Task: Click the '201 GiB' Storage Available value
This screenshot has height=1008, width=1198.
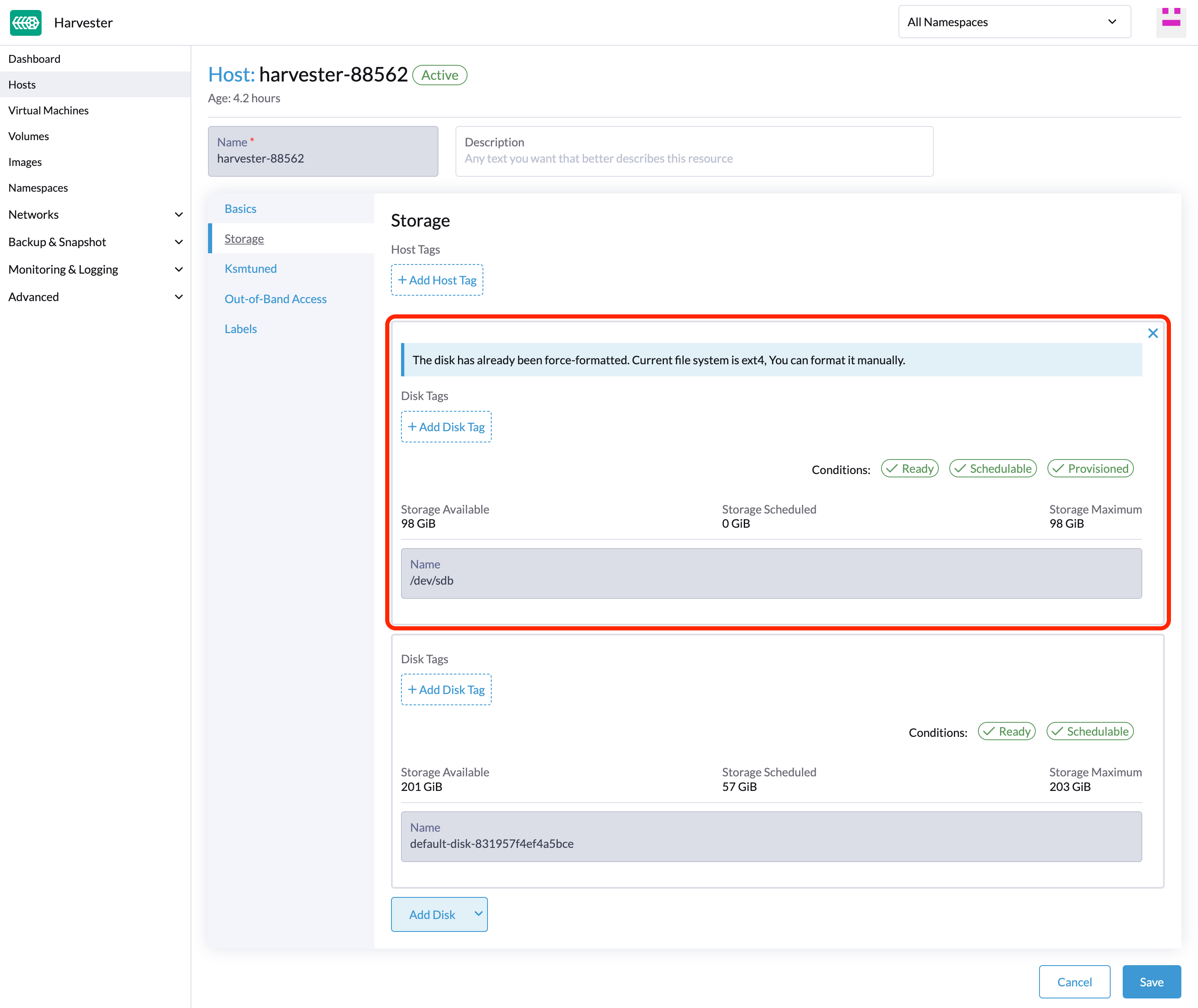Action: [421, 786]
